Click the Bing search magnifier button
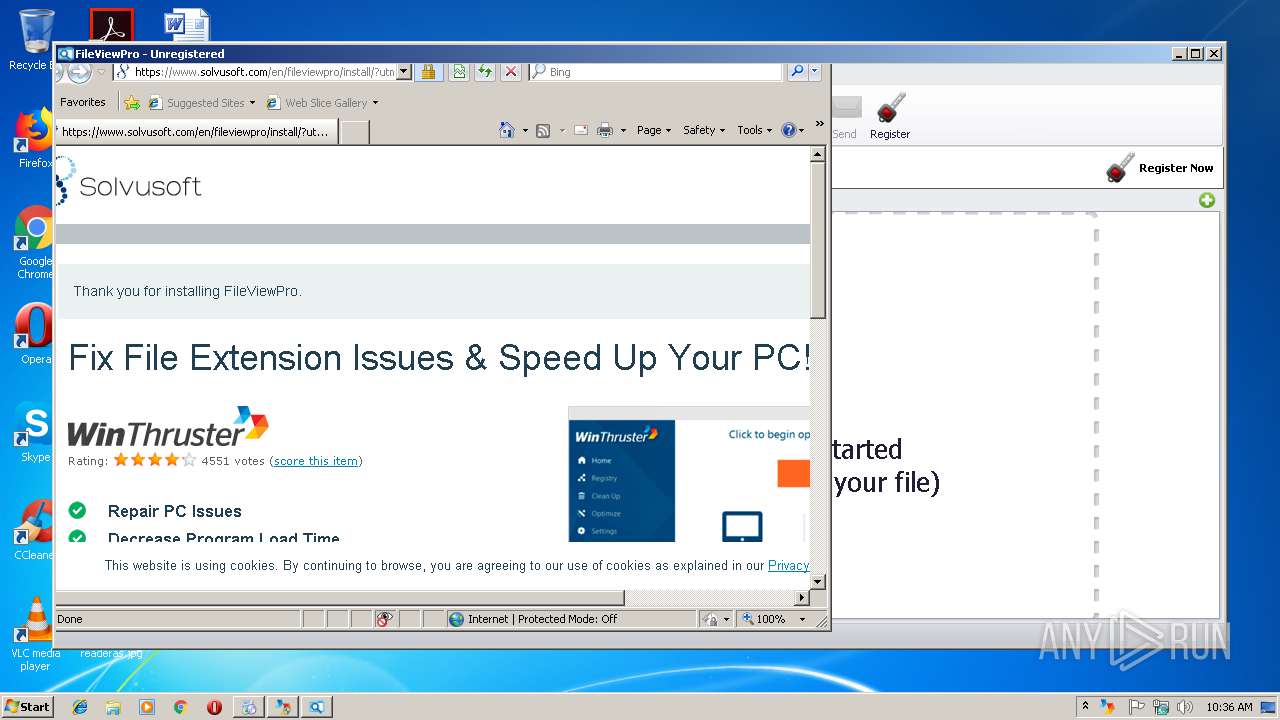 [x=797, y=72]
